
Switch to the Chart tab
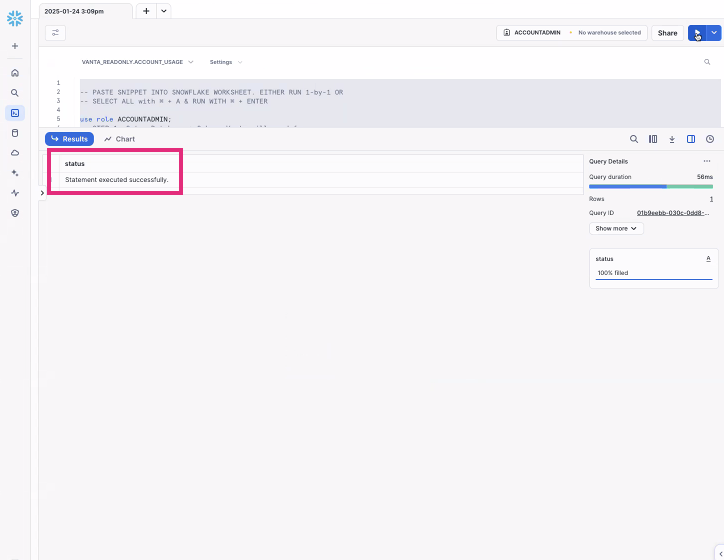120,139
